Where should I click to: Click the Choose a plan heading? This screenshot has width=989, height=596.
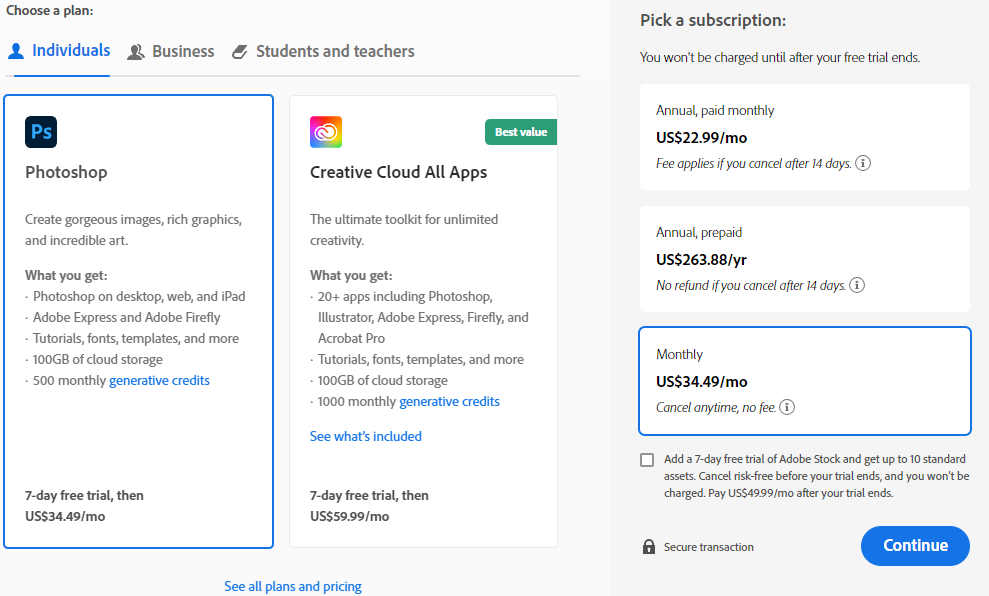[50, 11]
